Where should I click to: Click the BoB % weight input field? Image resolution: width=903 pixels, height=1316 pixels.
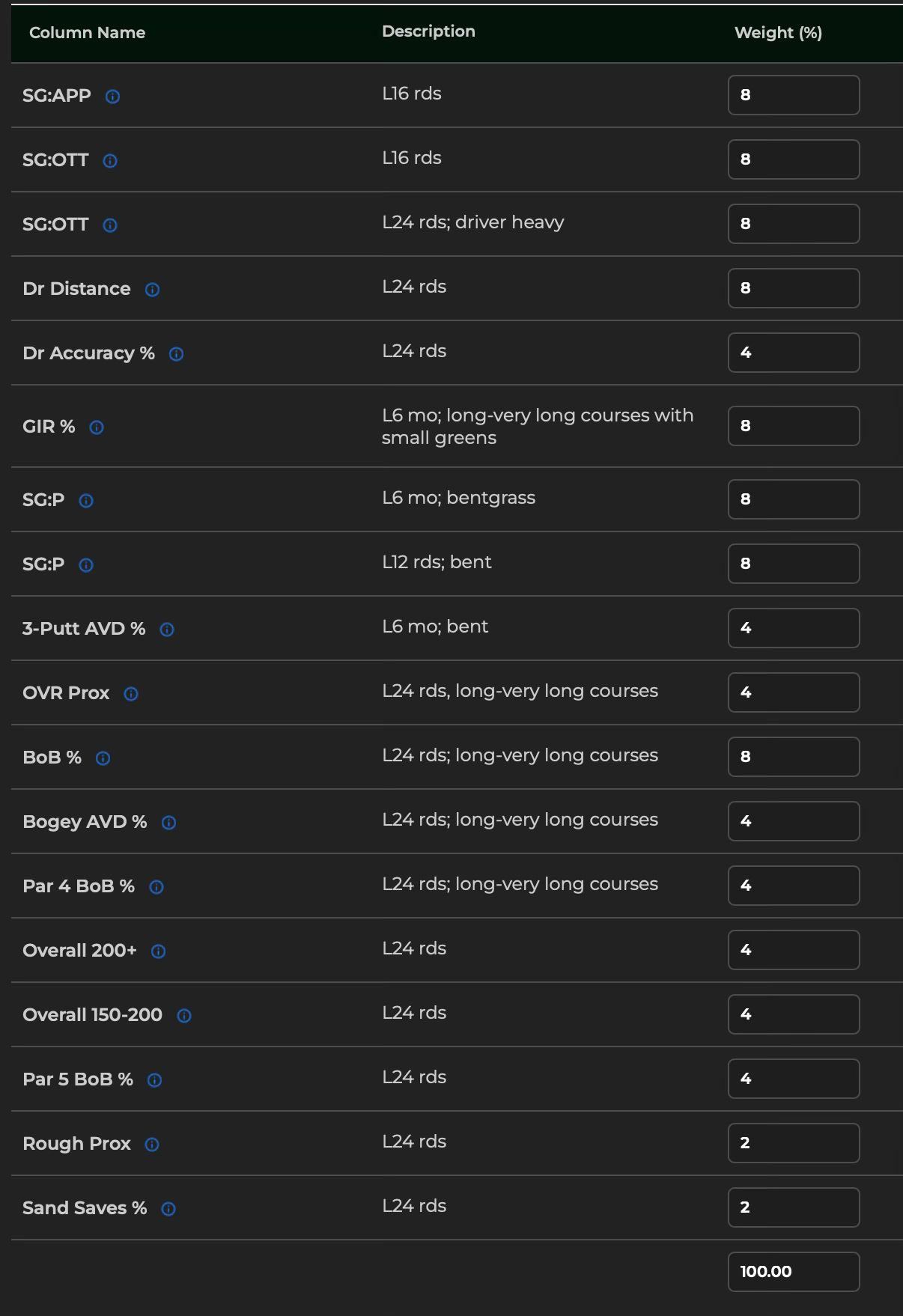(x=794, y=757)
